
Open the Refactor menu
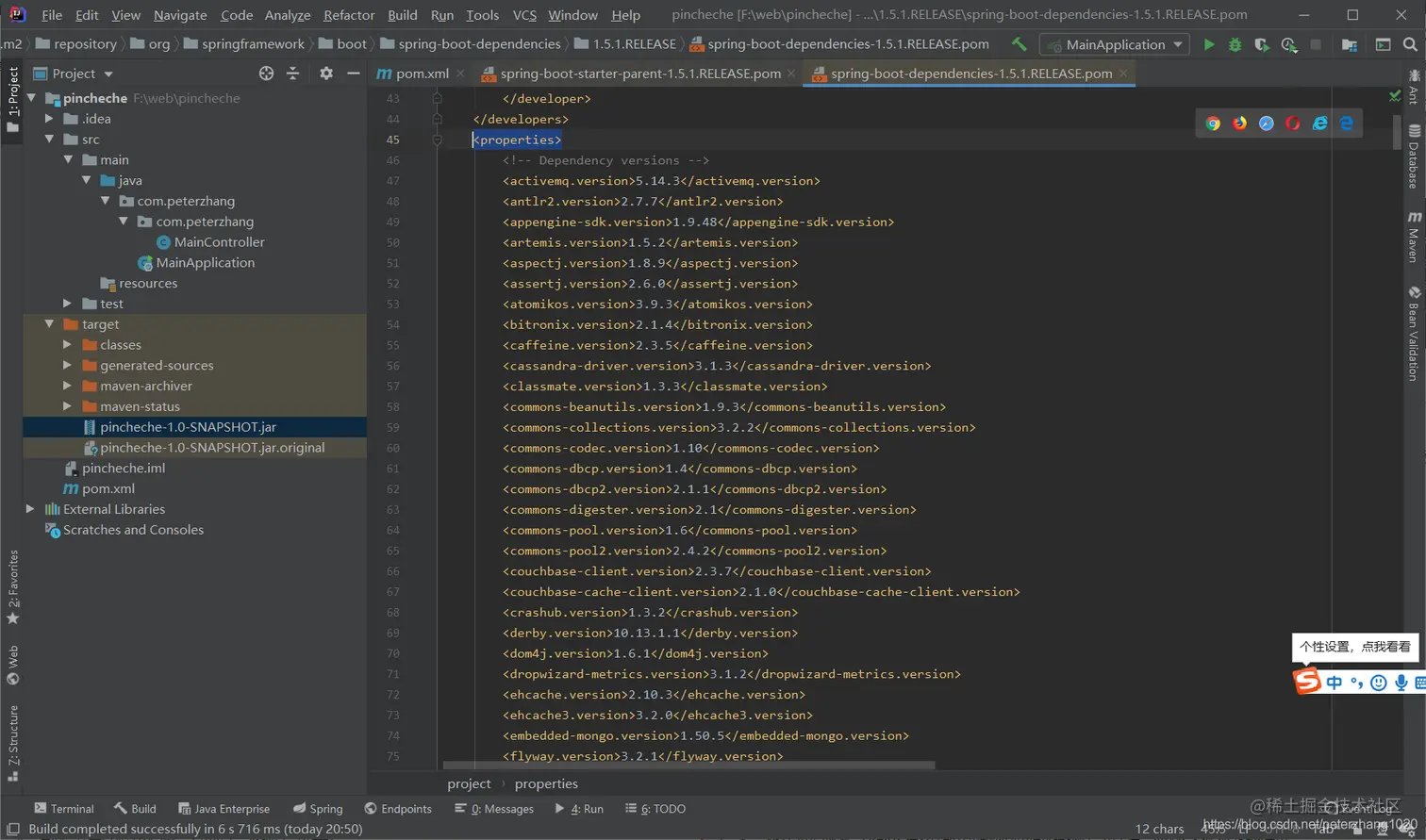point(348,15)
